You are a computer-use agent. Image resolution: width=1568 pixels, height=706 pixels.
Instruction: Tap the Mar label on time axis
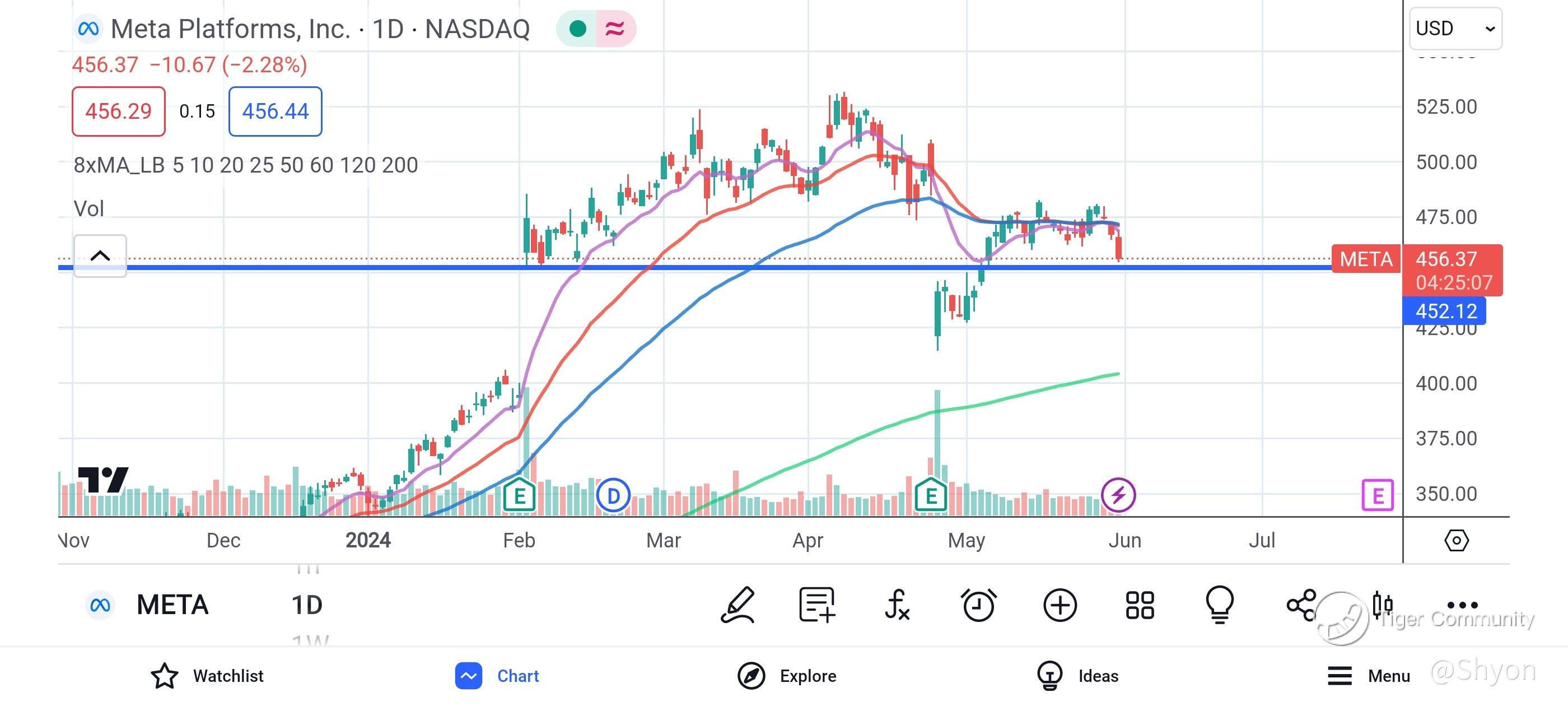coord(664,540)
